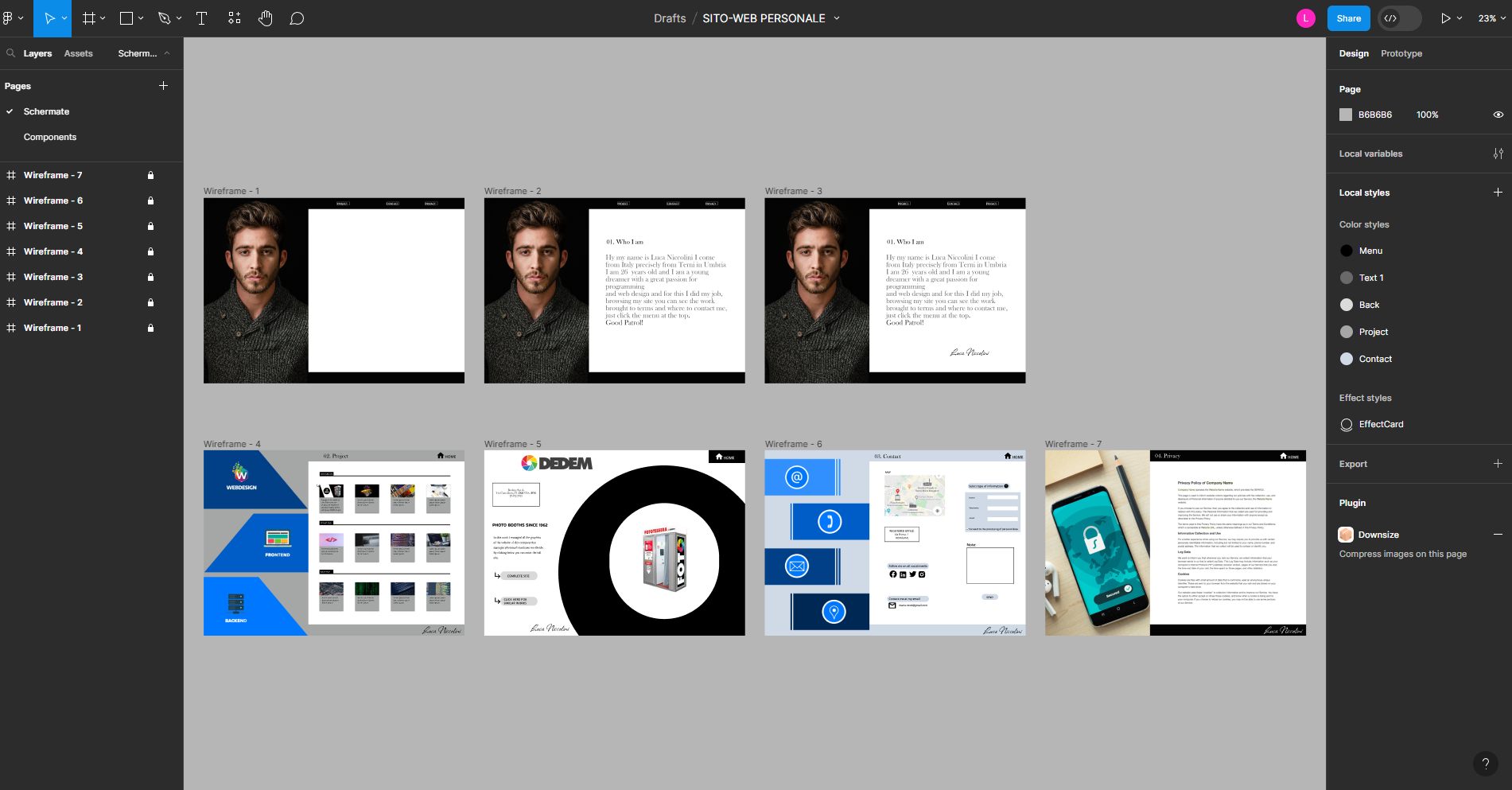Open the Resources tool
The image size is (1512, 790).
coord(234,18)
